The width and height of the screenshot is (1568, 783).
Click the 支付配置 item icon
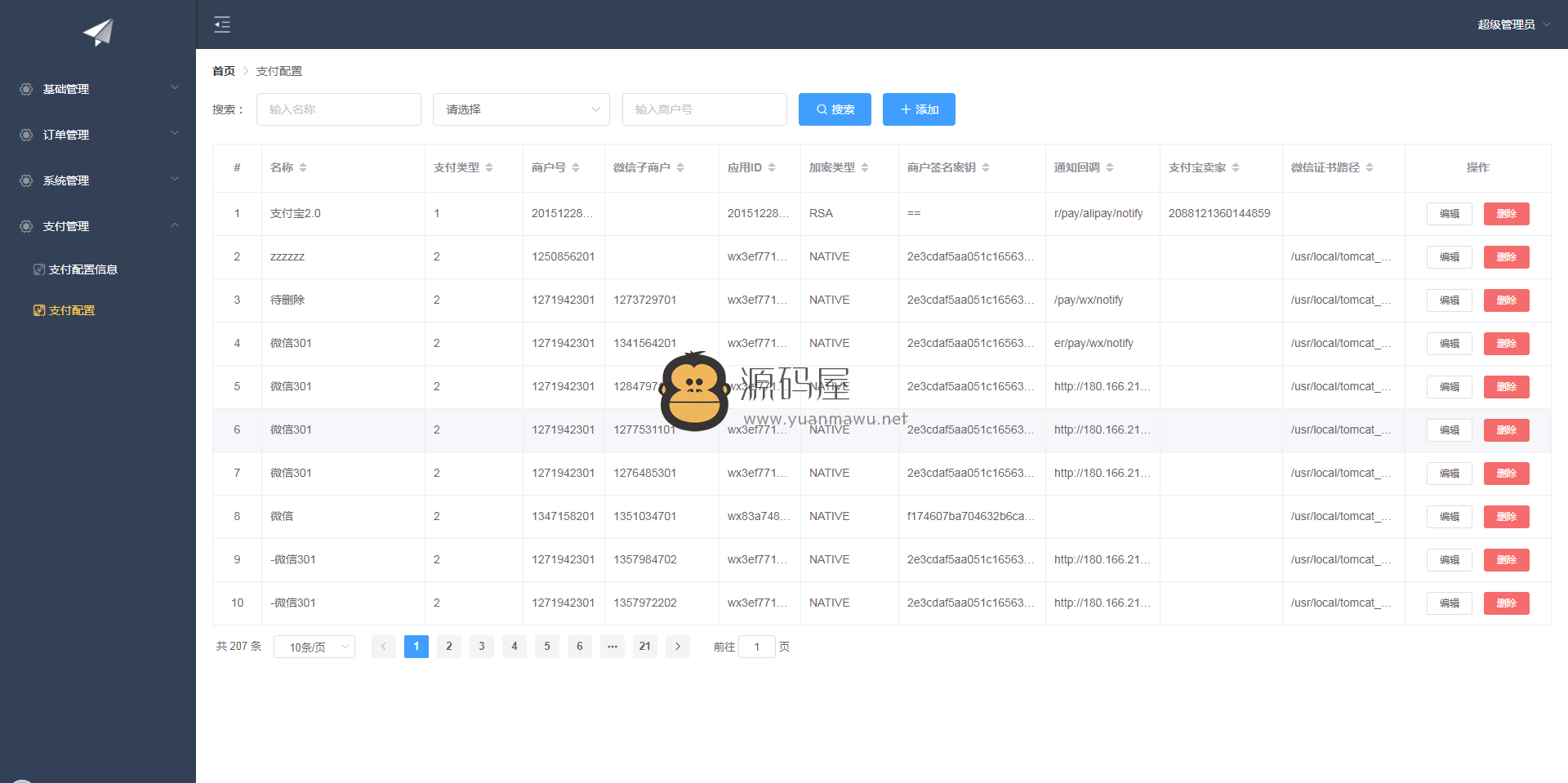click(x=38, y=310)
